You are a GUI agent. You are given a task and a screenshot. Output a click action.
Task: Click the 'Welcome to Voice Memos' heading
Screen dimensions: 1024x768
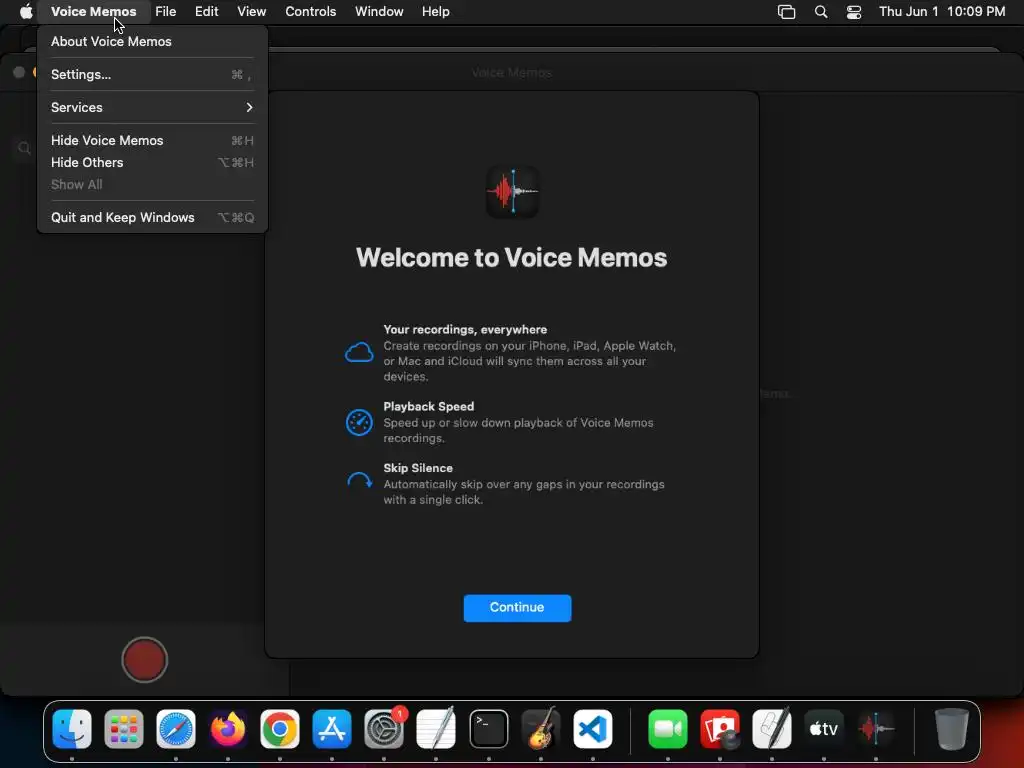coord(511,257)
